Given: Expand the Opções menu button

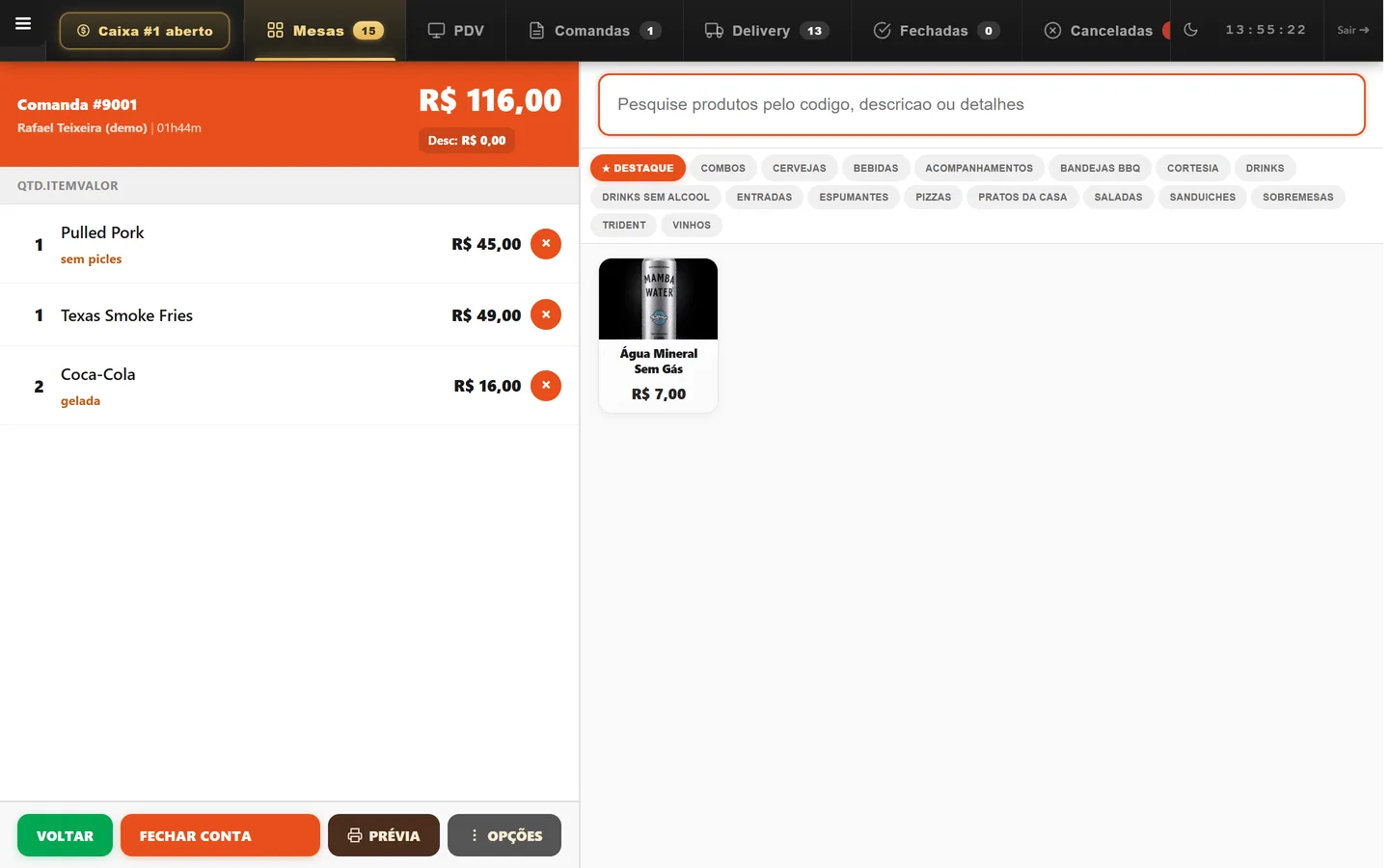Looking at the screenshot, I should (x=504, y=835).
